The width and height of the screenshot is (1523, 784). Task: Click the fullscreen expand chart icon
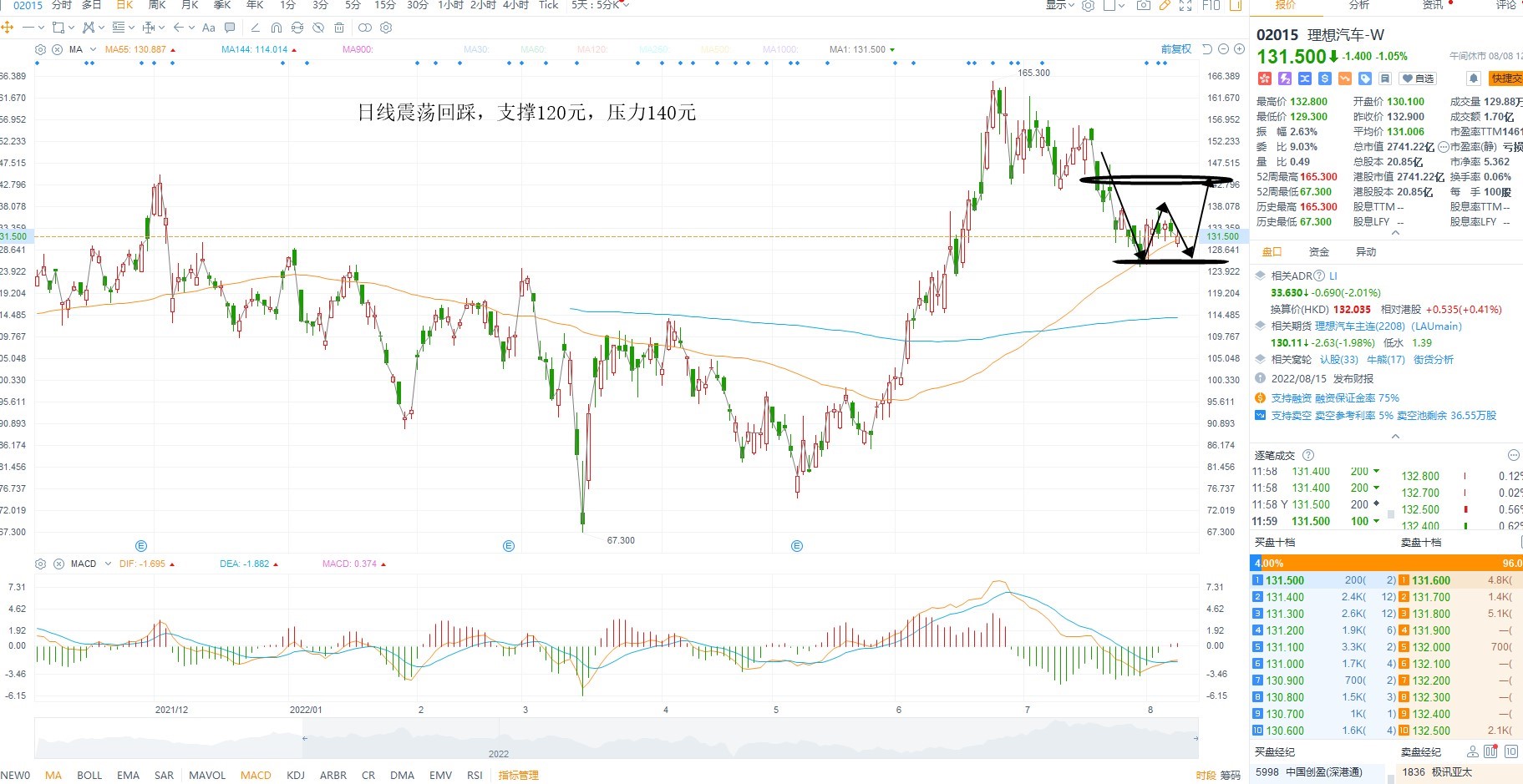click(1185, 5)
